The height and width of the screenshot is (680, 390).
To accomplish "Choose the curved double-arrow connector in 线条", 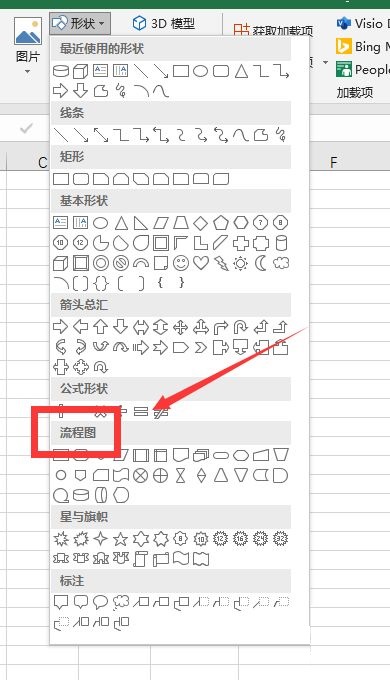I will click(x=220, y=135).
